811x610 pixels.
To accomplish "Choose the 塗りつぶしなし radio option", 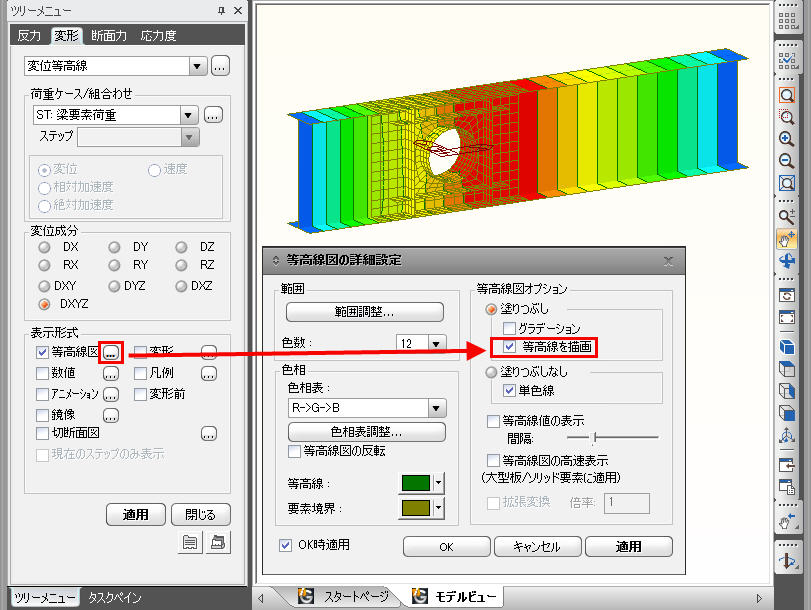I will click(491, 372).
